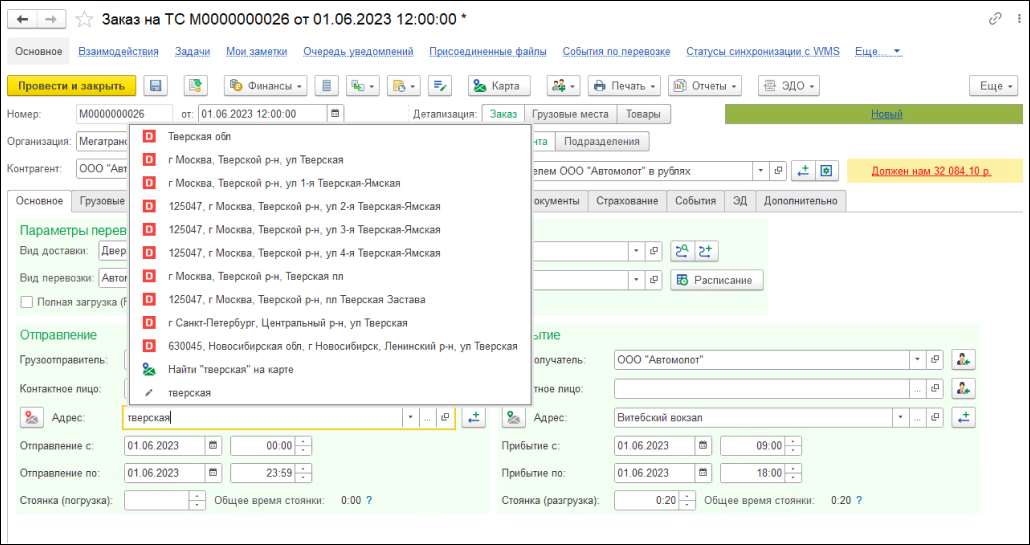The height and width of the screenshot is (545, 1030).
Task: Toggle the Полная загрузка checkbox
Action: pyautogui.click(x=27, y=301)
